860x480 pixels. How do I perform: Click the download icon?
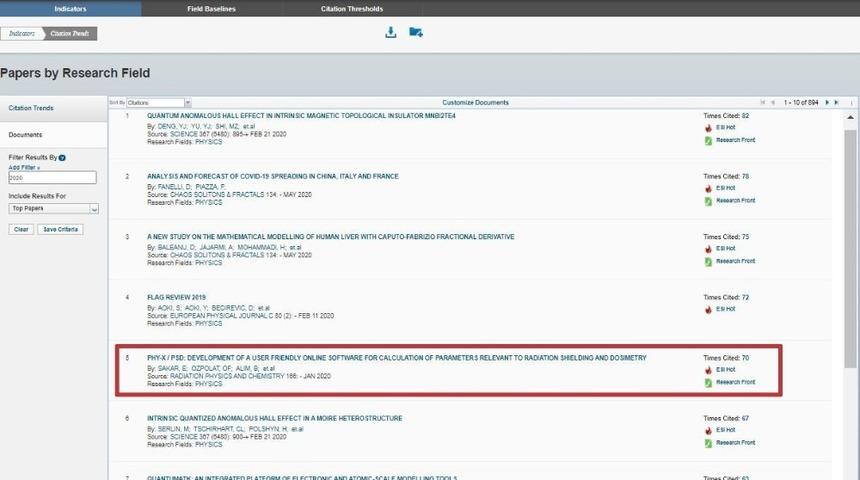391,32
